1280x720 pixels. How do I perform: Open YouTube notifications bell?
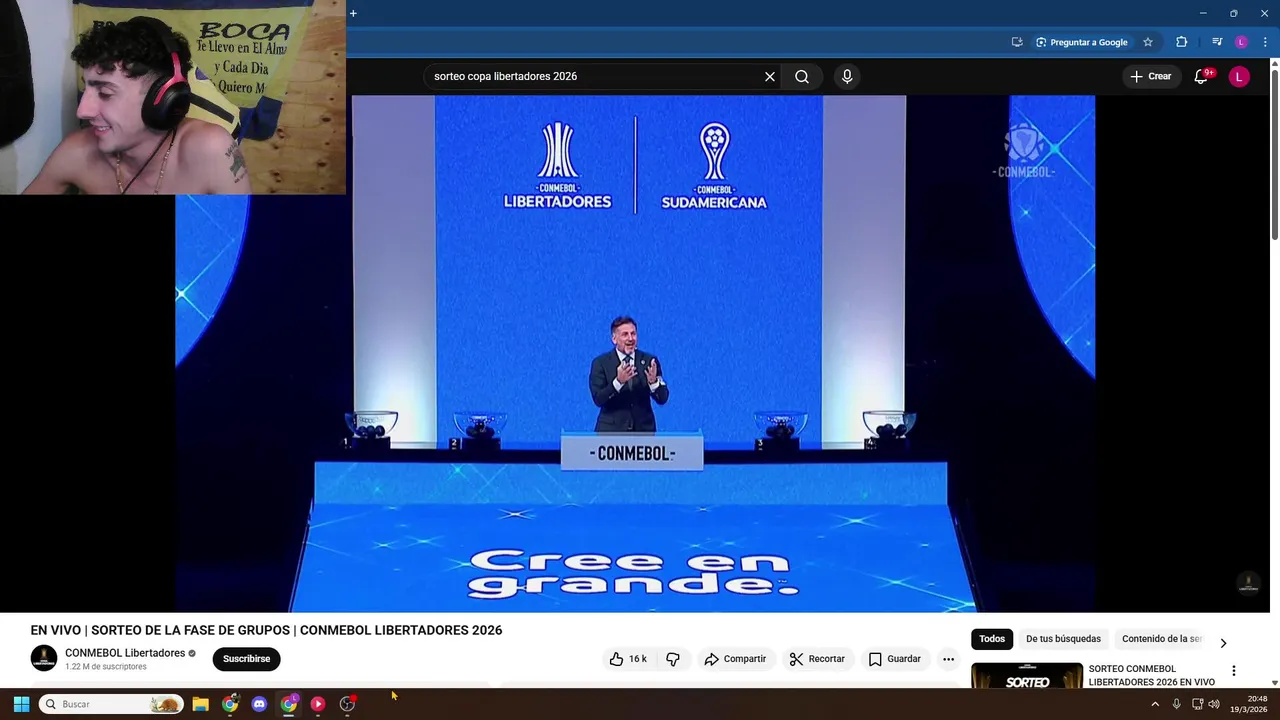(x=1201, y=76)
